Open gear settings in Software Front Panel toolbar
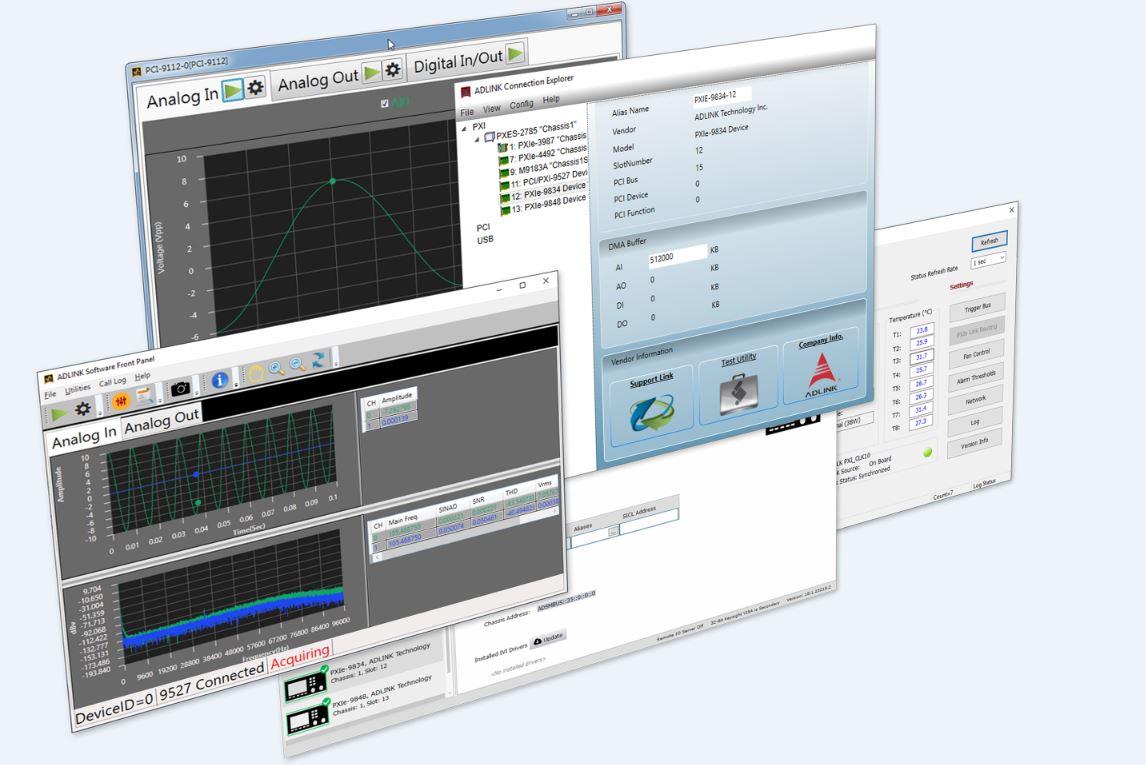 [x=83, y=408]
